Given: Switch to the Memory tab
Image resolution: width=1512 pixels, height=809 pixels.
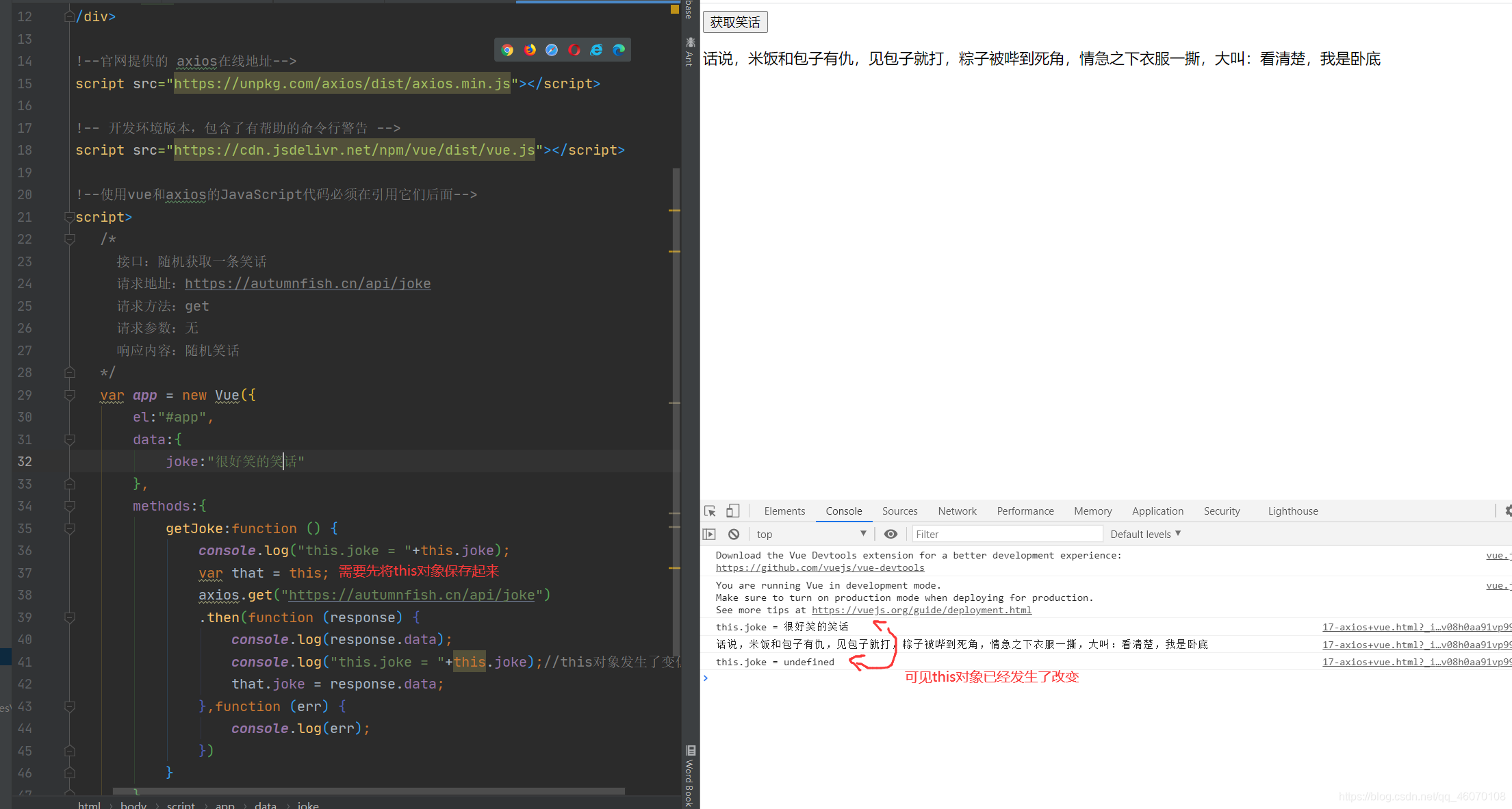Looking at the screenshot, I should point(1092,511).
